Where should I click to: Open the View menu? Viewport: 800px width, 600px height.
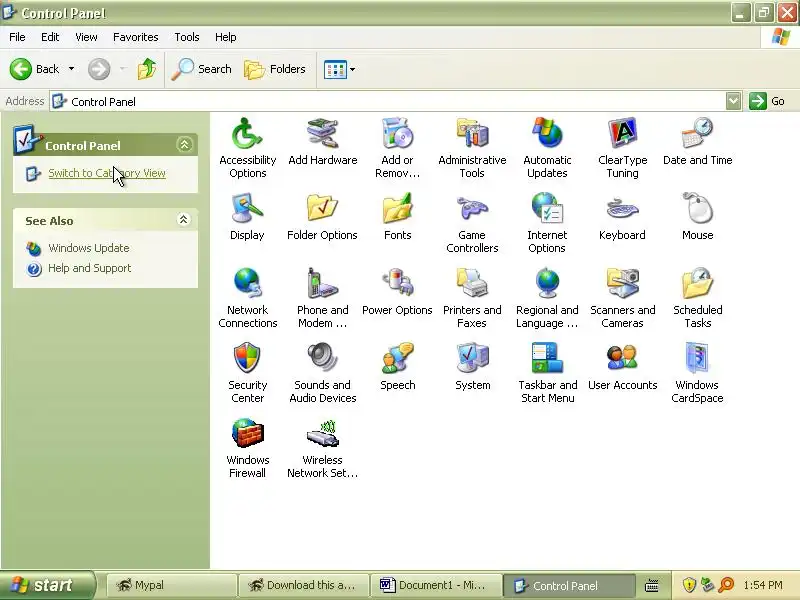[x=86, y=37]
